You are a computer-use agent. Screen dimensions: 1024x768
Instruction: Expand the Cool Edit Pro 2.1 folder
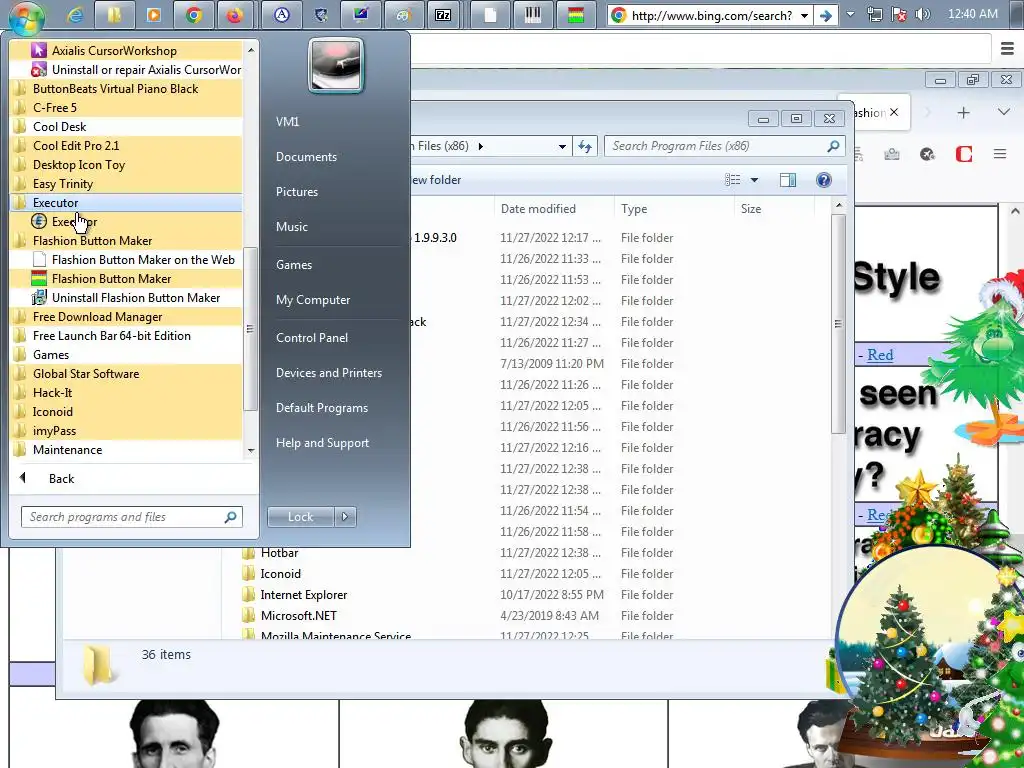[x=126, y=146]
